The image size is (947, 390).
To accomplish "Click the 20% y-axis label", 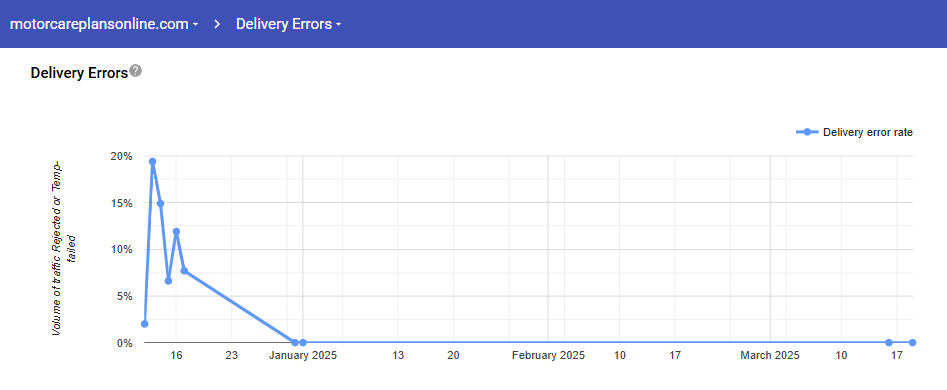I will [121, 156].
